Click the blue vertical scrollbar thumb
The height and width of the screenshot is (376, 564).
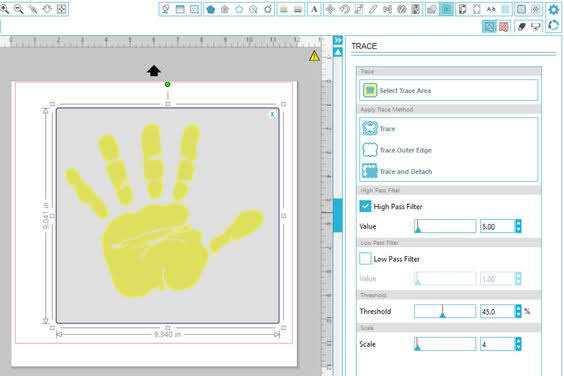point(337,215)
